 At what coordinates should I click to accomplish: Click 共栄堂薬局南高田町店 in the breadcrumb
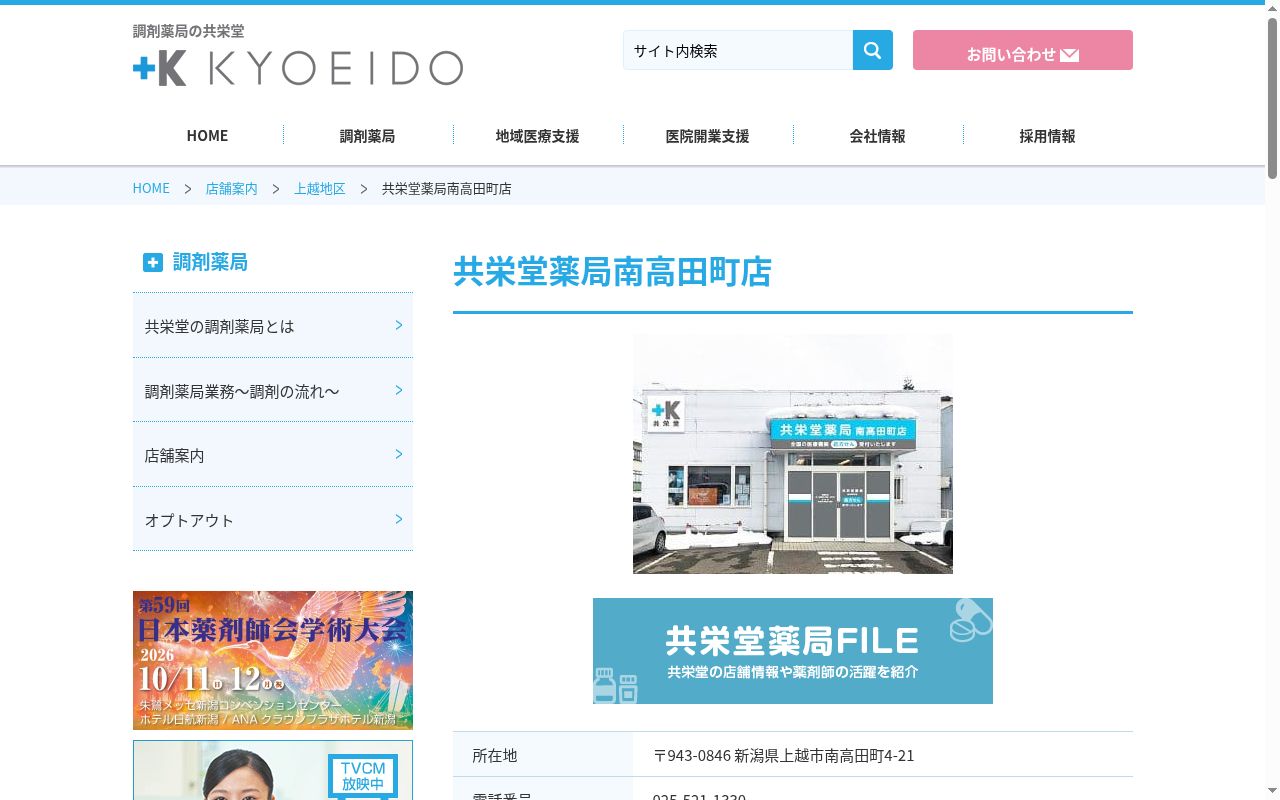(x=447, y=188)
